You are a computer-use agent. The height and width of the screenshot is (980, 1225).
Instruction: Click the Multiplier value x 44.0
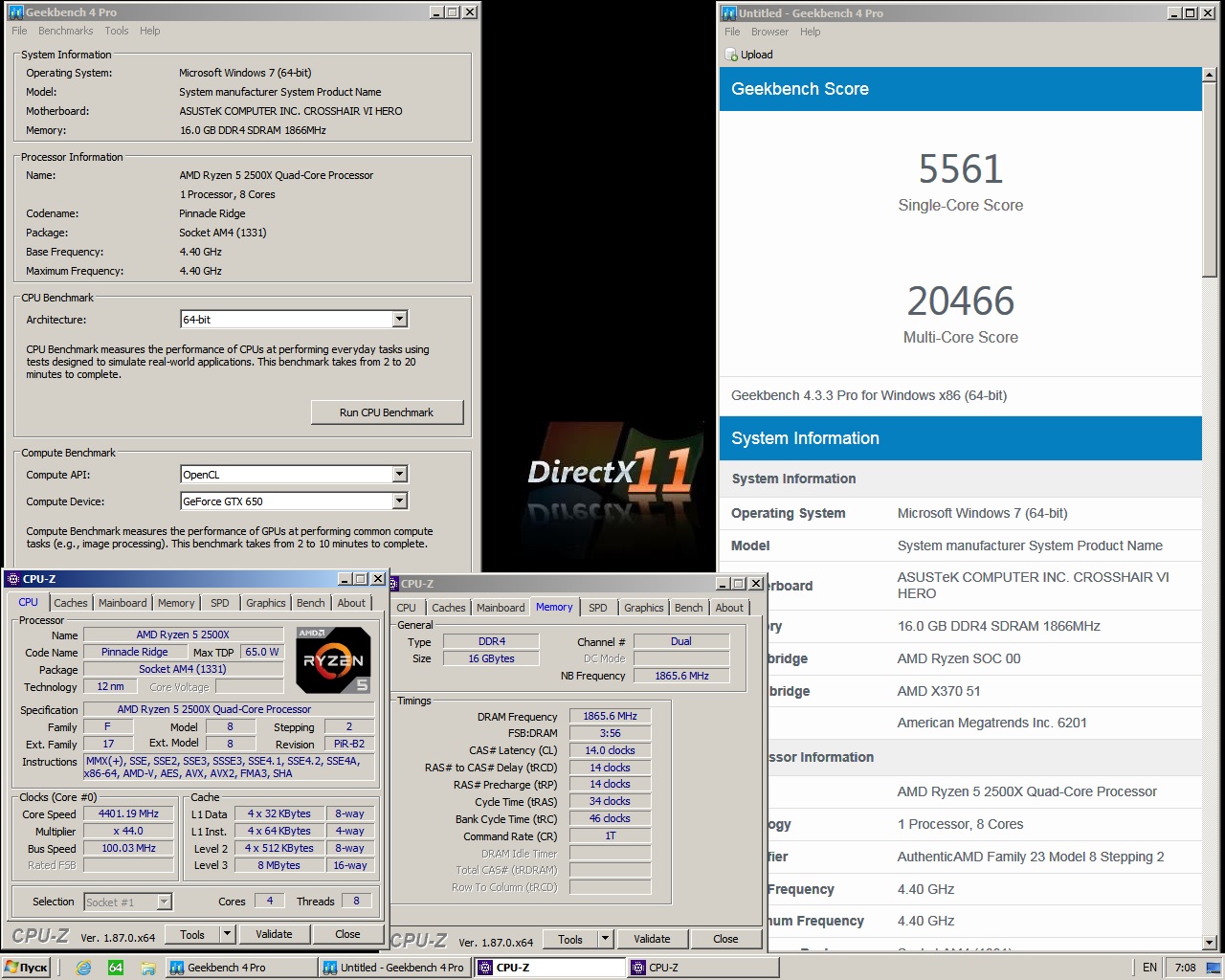(x=128, y=831)
